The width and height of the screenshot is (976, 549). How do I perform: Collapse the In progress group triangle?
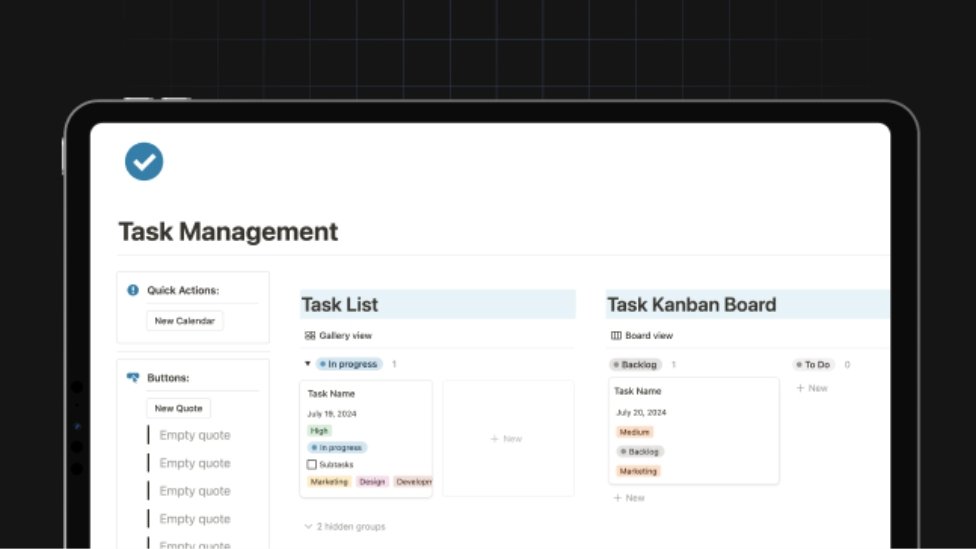(x=307, y=364)
